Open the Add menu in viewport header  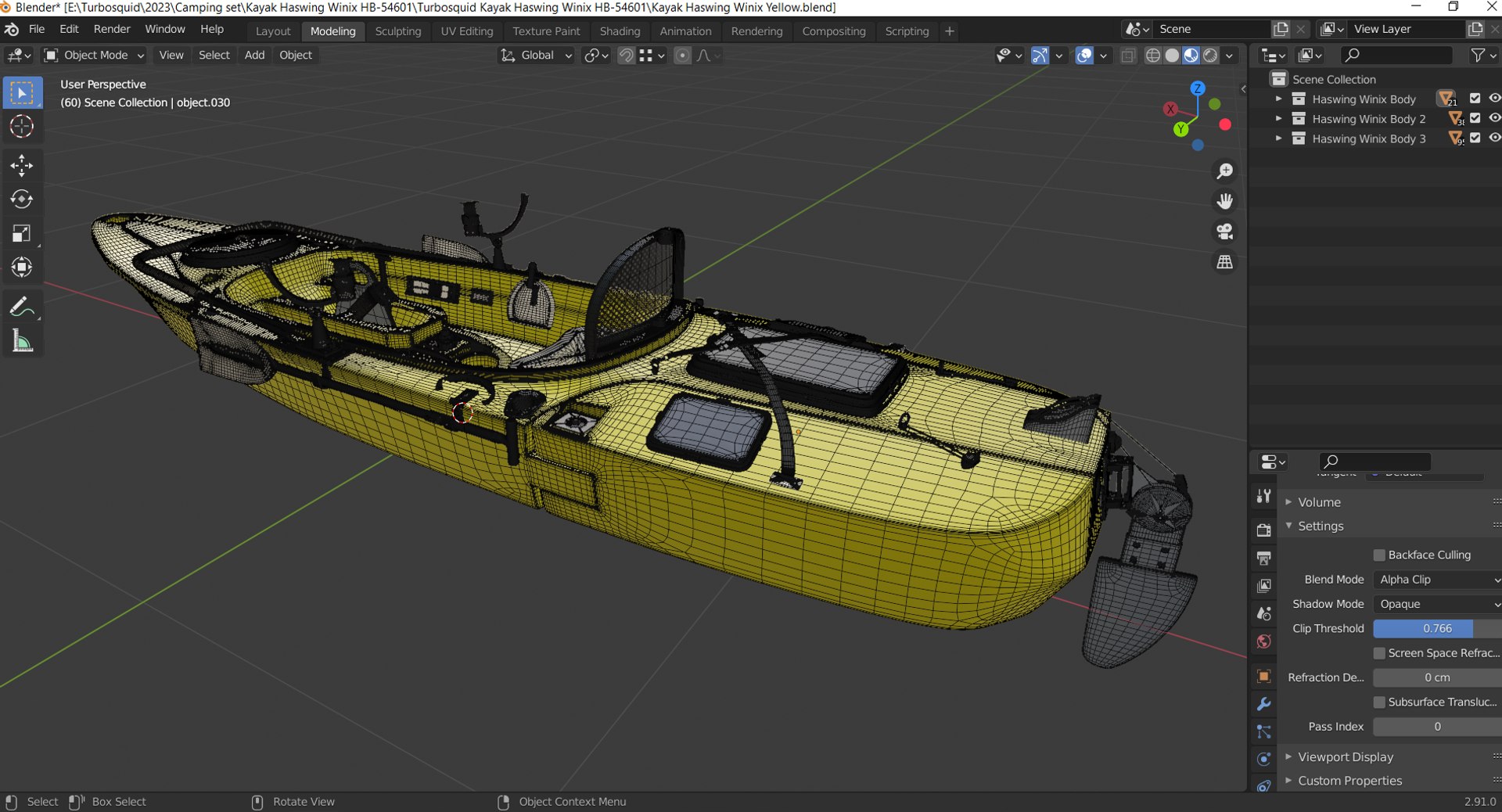click(254, 55)
